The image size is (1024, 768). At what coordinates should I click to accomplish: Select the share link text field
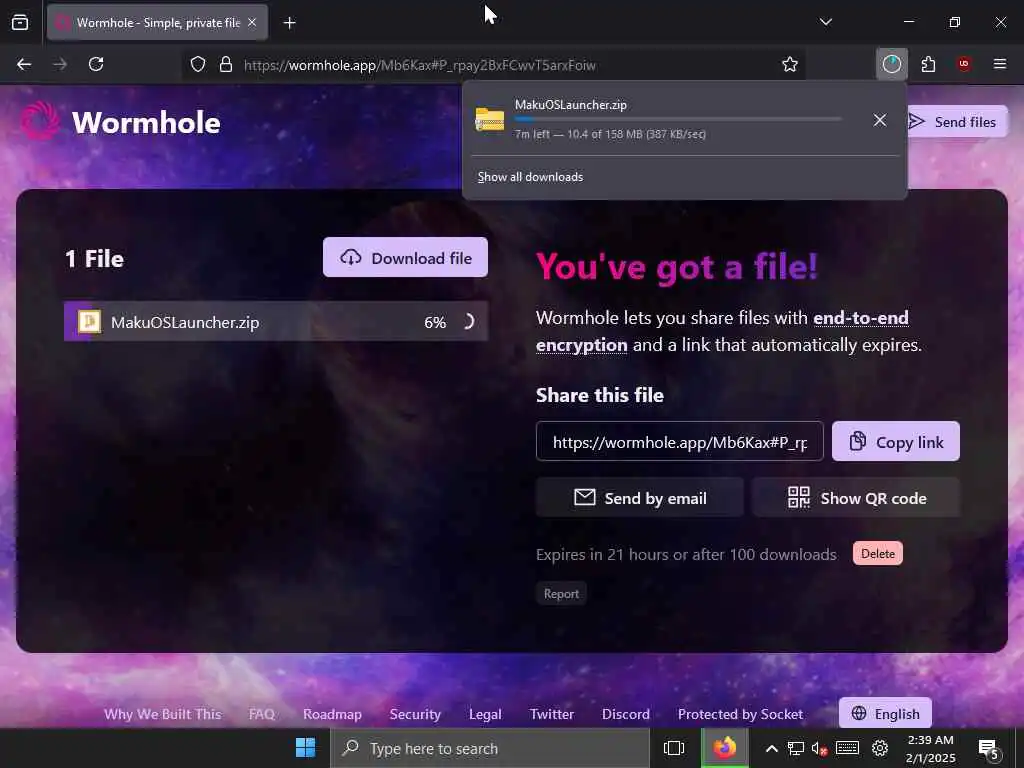click(x=679, y=441)
